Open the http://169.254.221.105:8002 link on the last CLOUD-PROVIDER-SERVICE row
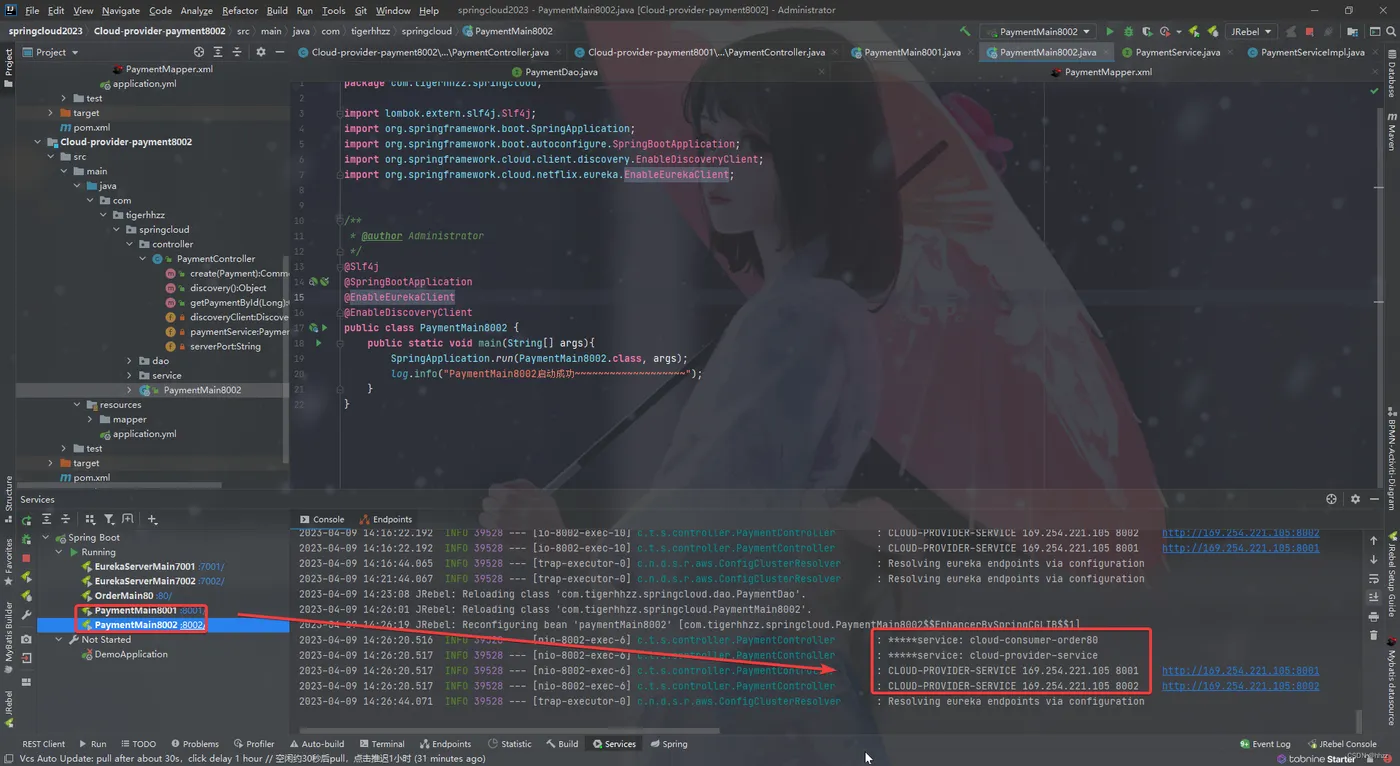1400x766 pixels. [x=1240, y=686]
